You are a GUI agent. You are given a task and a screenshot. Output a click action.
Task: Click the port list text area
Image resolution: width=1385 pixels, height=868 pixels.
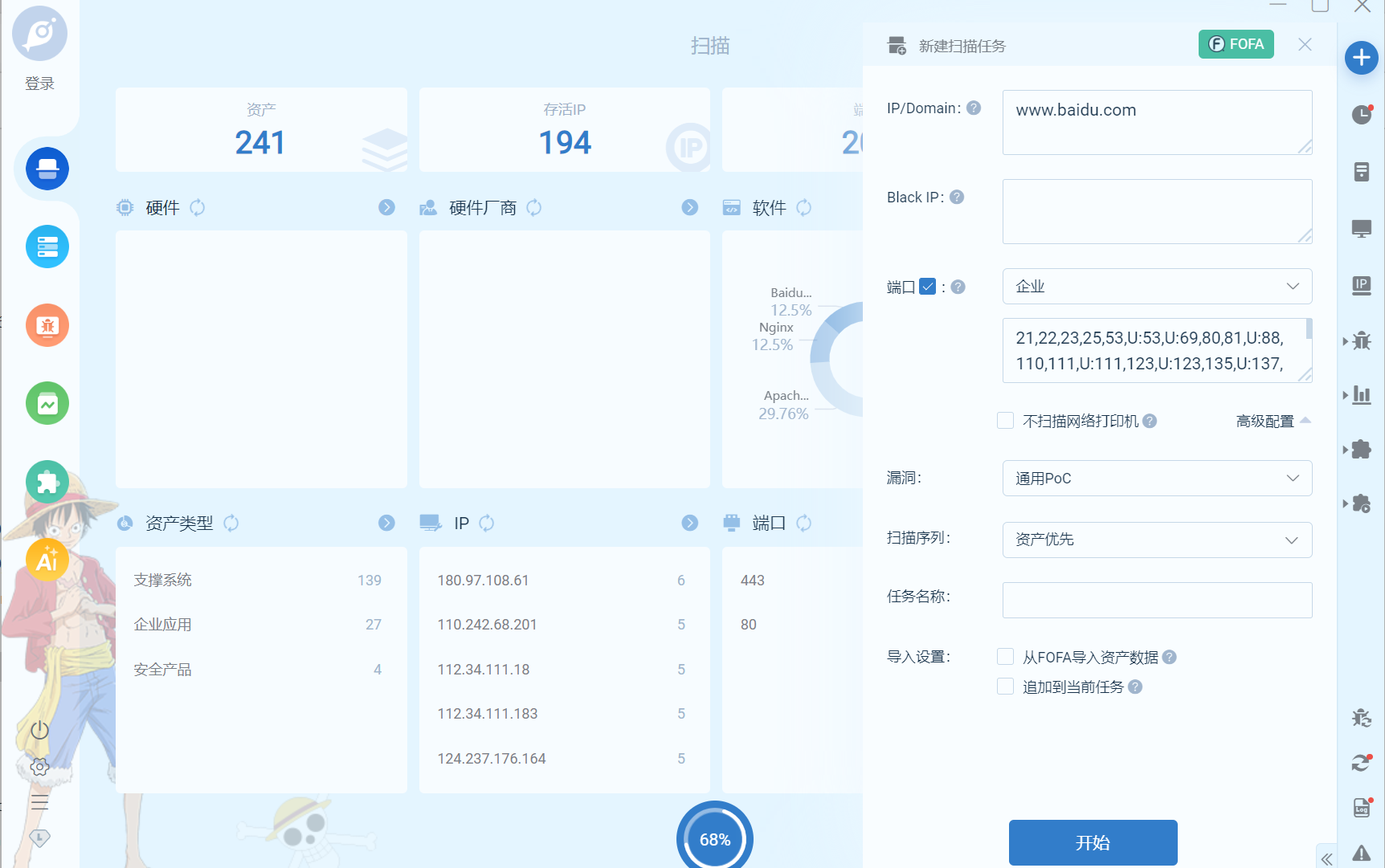pyautogui.click(x=1158, y=351)
